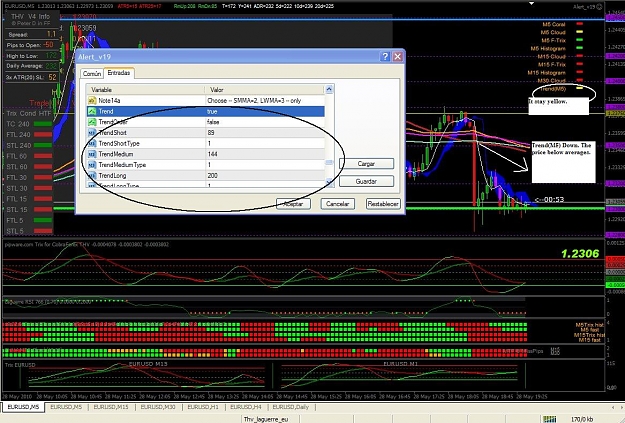This screenshot has width=625, height=423.
Task: Click the M5 Coral signal label
Action: click(x=553, y=24)
